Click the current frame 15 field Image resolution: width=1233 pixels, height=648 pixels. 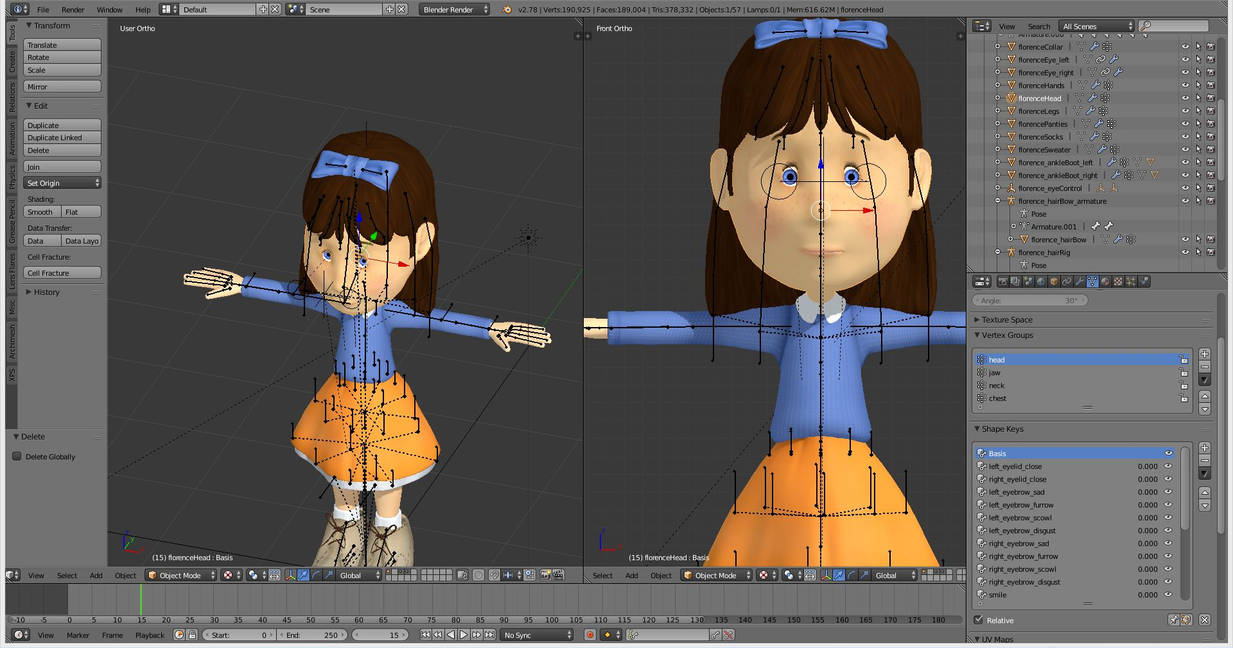tap(381, 635)
